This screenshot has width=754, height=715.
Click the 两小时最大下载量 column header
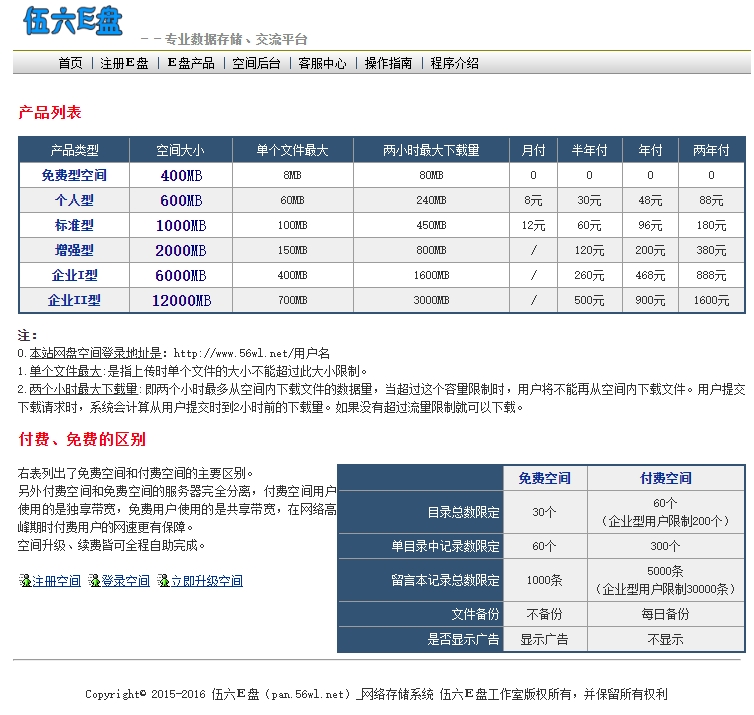click(431, 151)
